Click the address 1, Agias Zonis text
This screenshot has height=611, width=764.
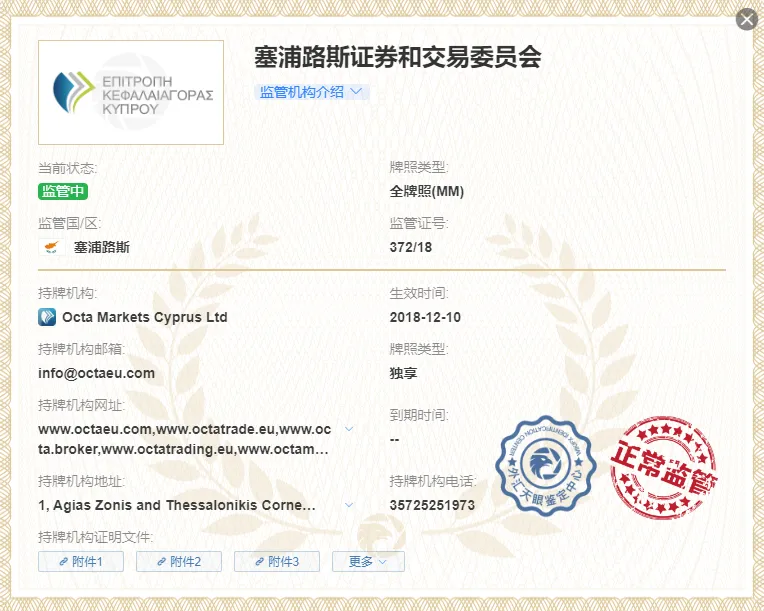tap(177, 505)
